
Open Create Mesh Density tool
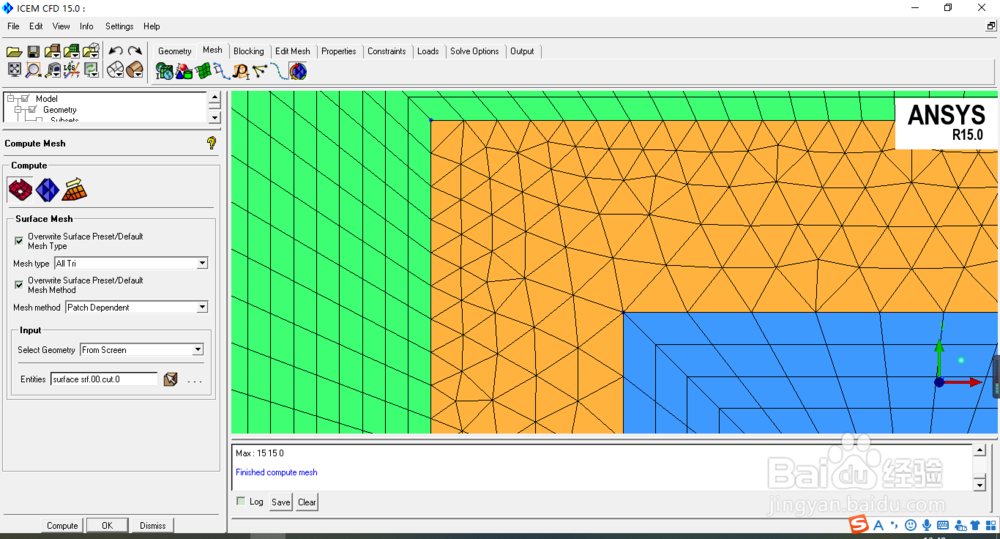click(x=240, y=71)
